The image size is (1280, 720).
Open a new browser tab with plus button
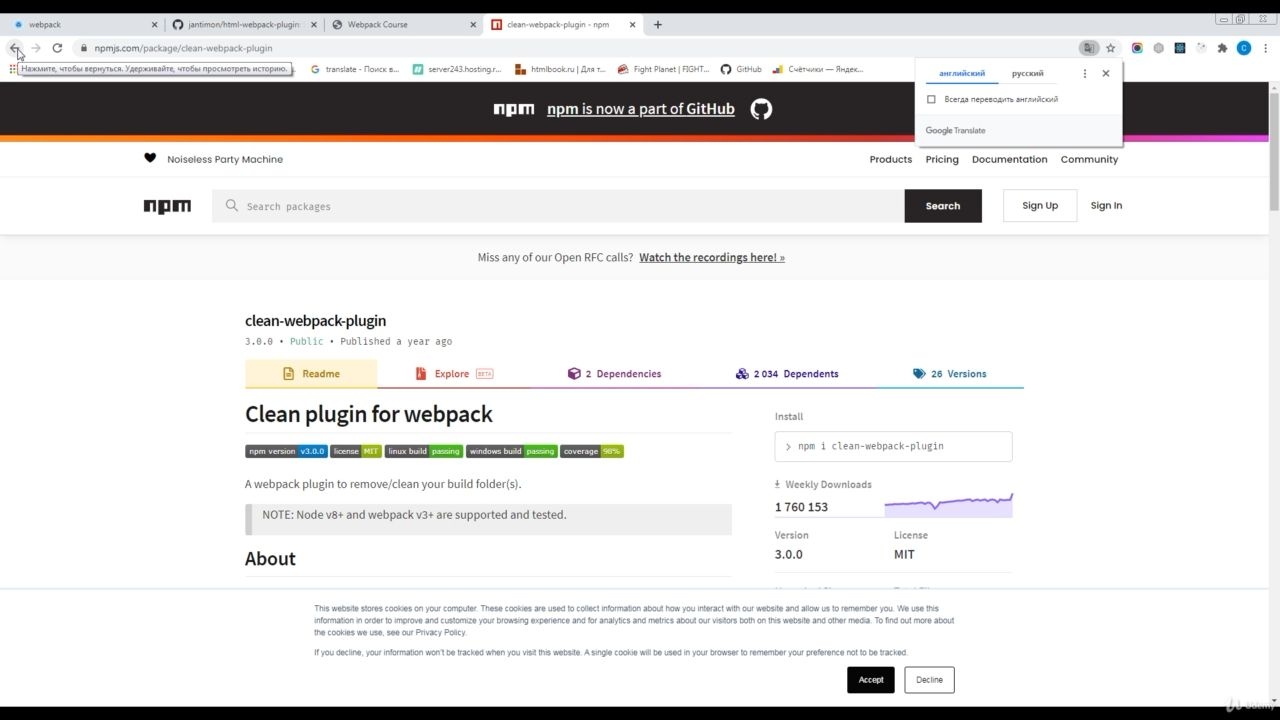pos(657,24)
